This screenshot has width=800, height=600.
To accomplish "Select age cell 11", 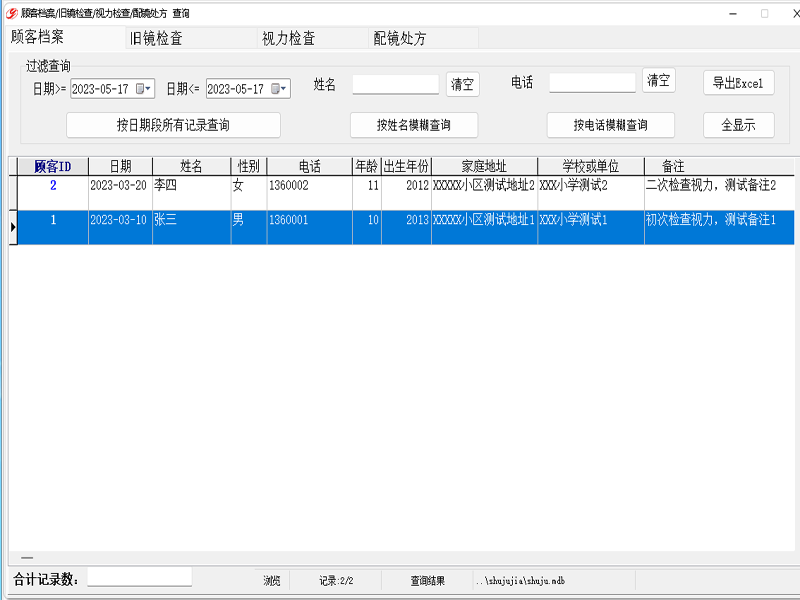I will pyautogui.click(x=366, y=192).
